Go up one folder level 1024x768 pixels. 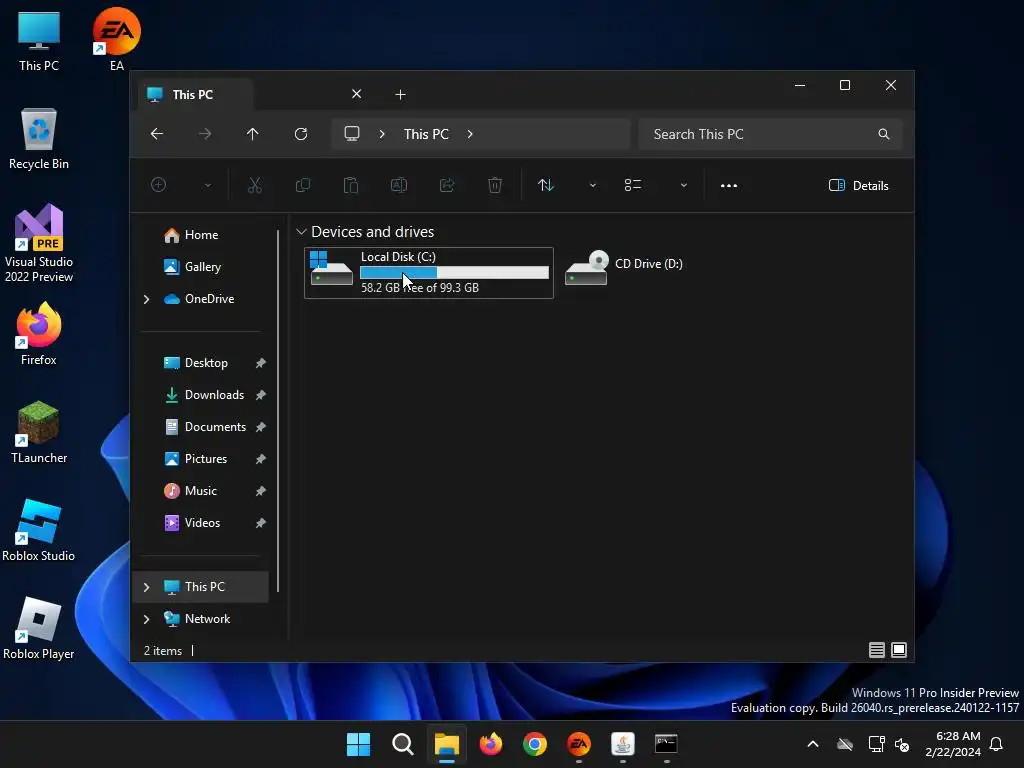[253, 134]
